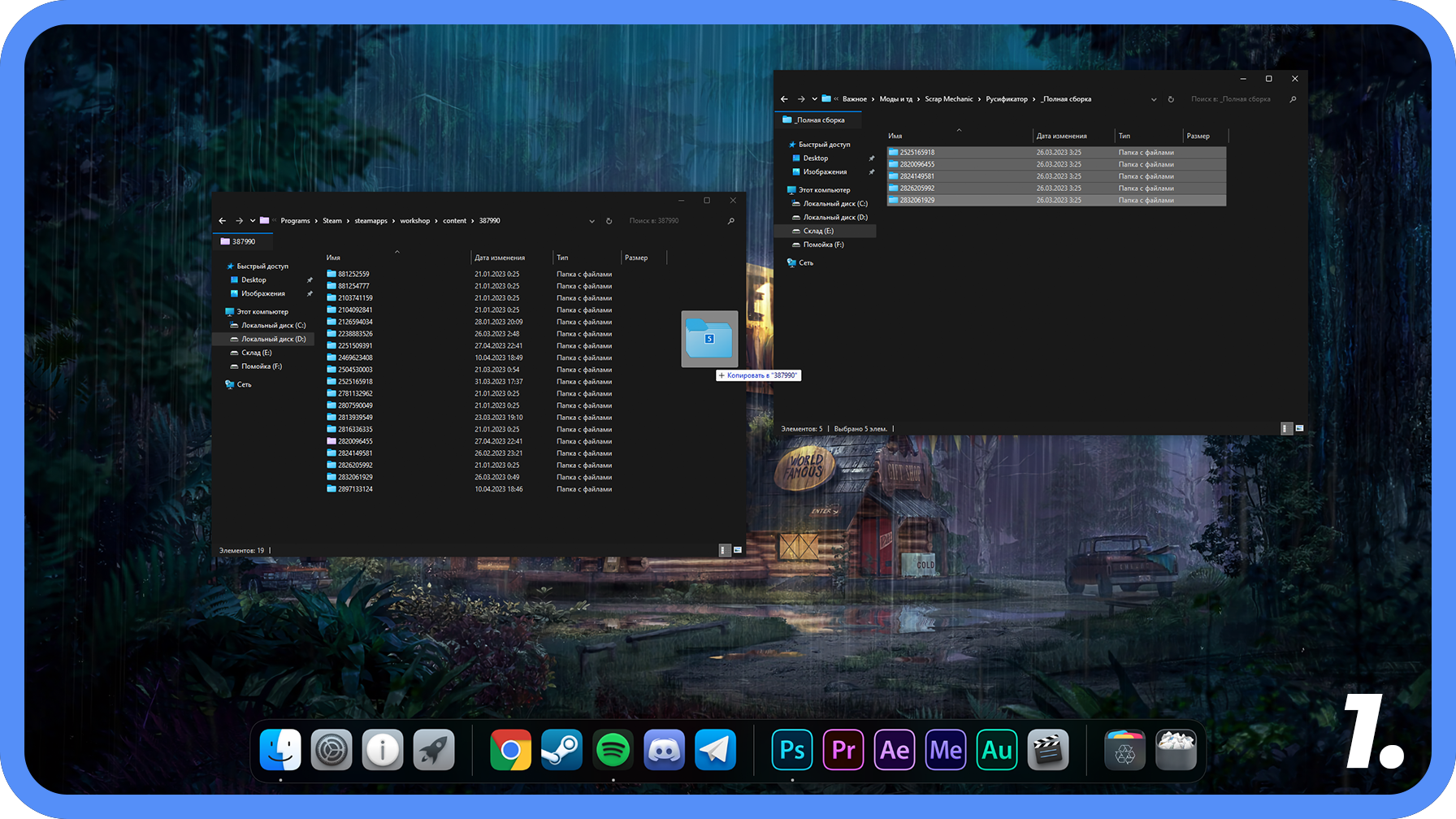Select Помойка (F:) in right window sidebar

point(823,245)
